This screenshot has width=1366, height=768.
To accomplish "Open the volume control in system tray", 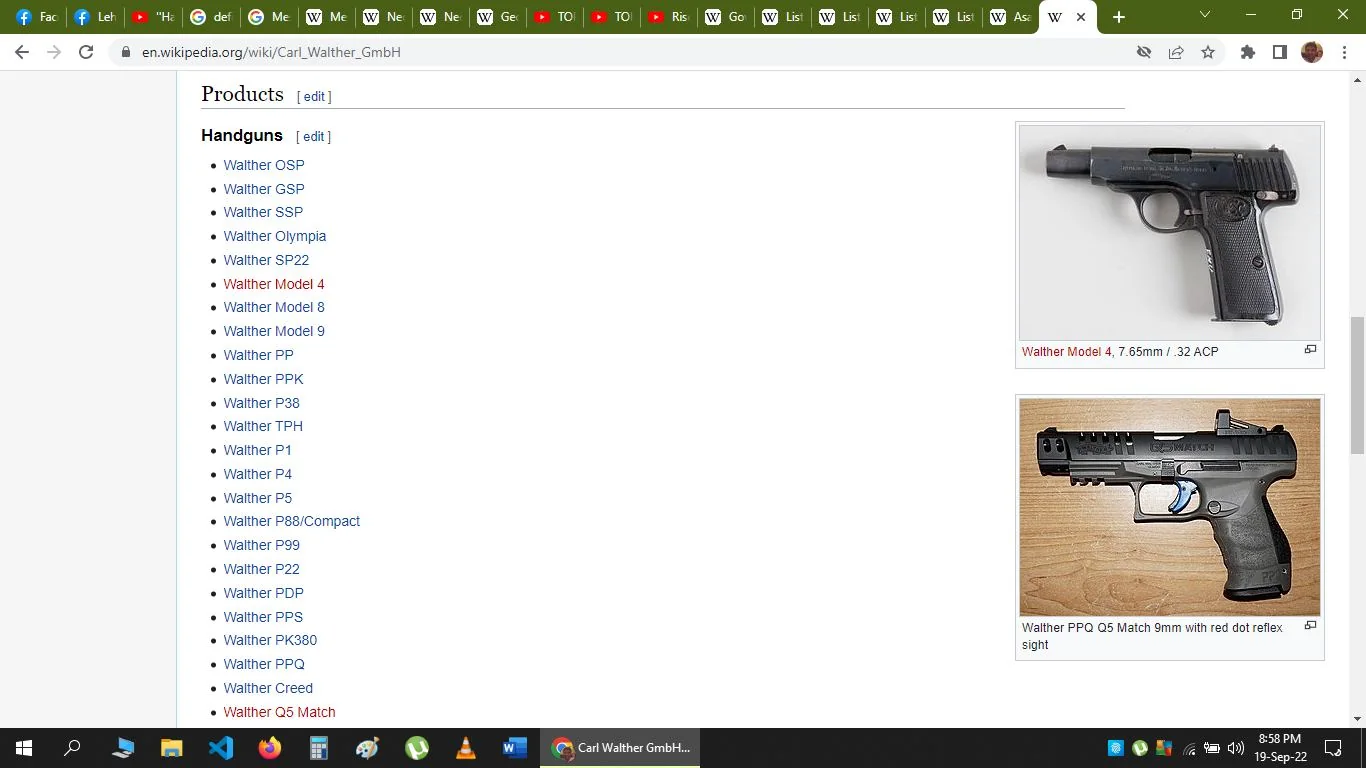I will click(1235, 748).
